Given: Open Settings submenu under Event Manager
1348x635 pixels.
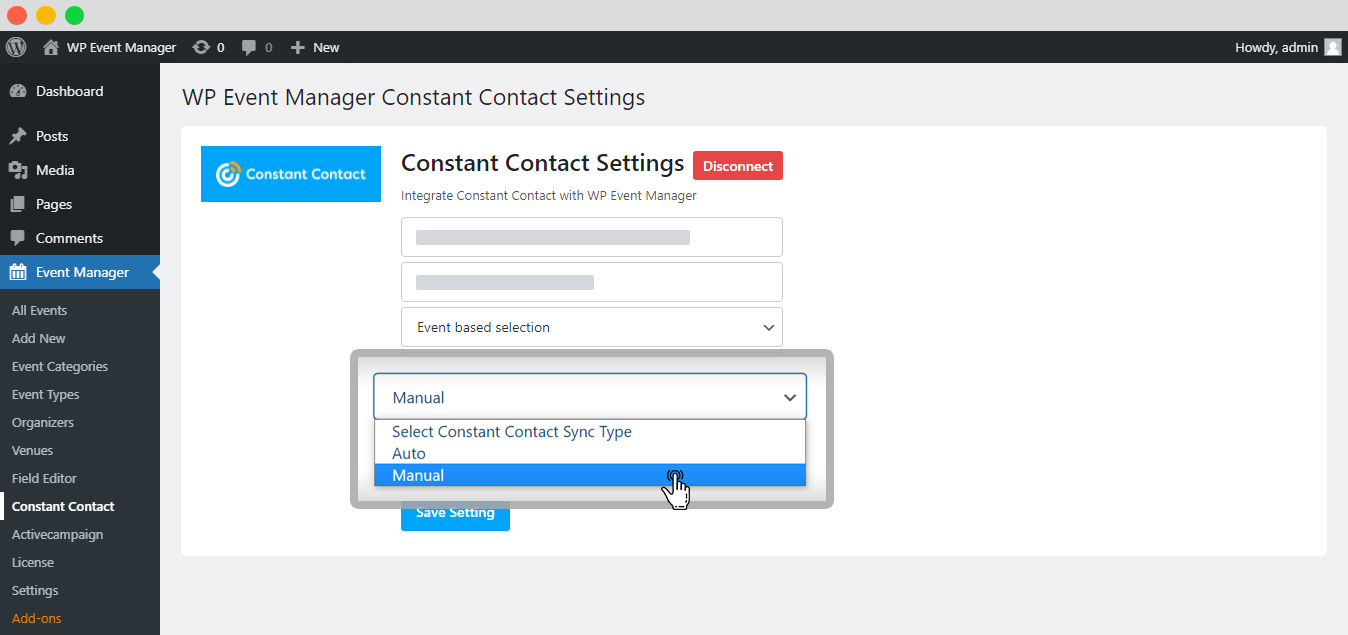Looking at the screenshot, I should coord(35,590).
